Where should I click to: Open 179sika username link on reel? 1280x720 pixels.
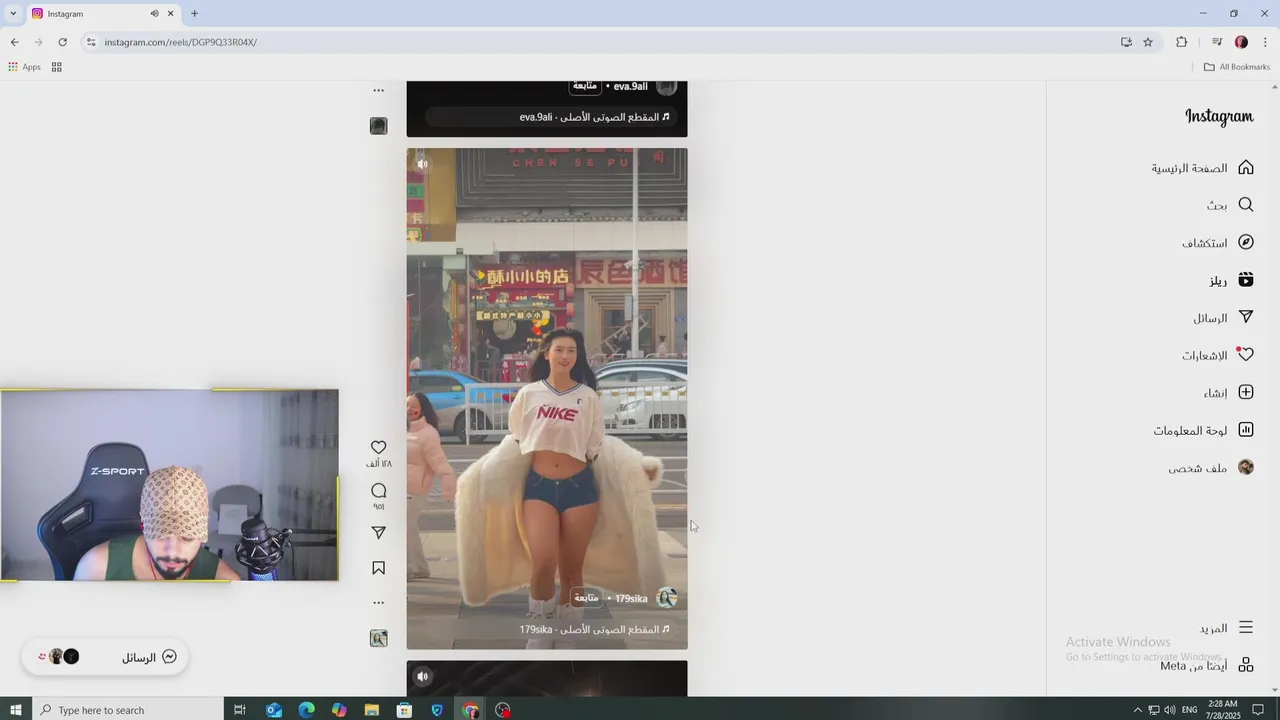tap(631, 598)
